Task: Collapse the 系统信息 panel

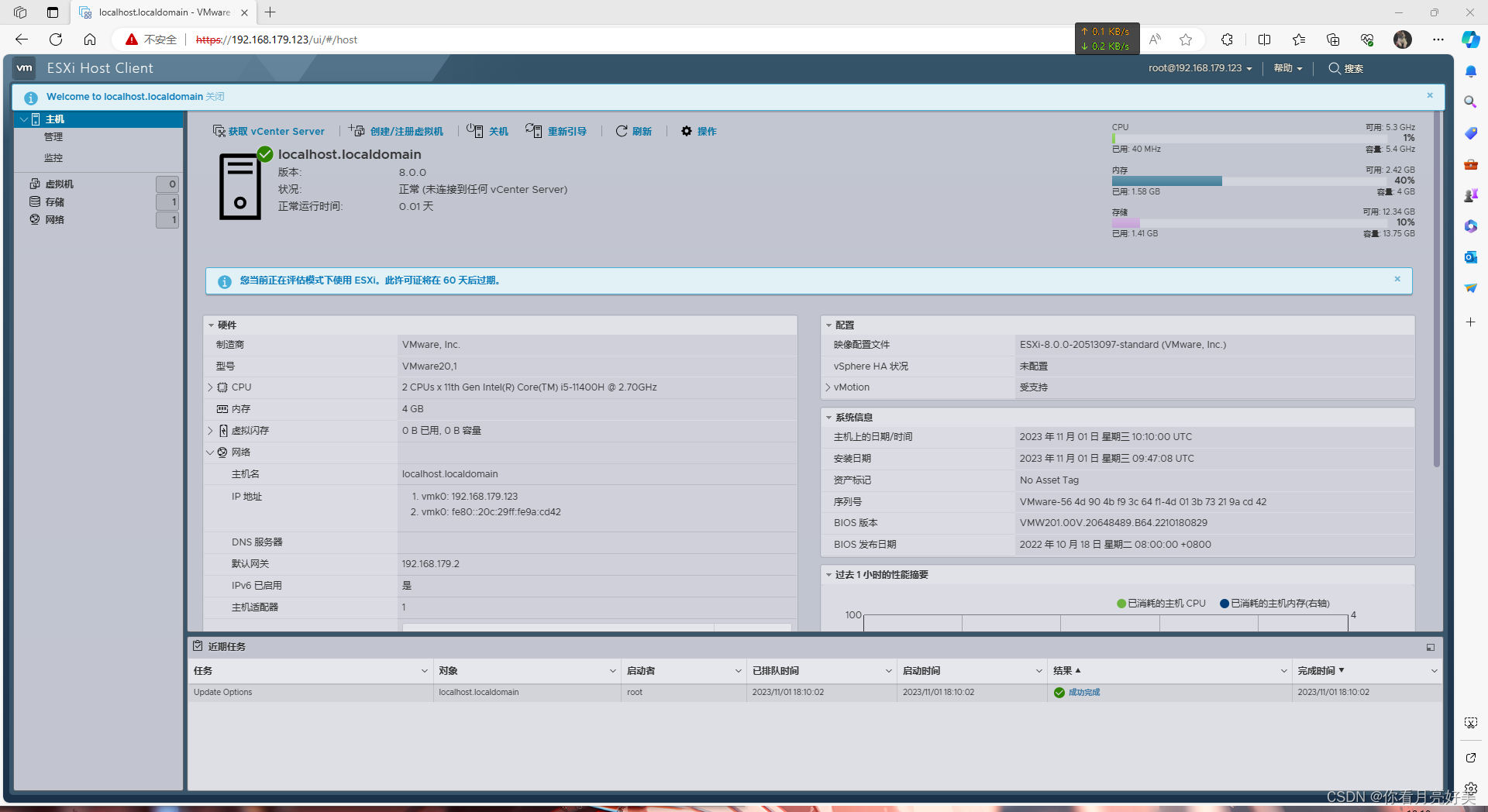Action: point(828,418)
